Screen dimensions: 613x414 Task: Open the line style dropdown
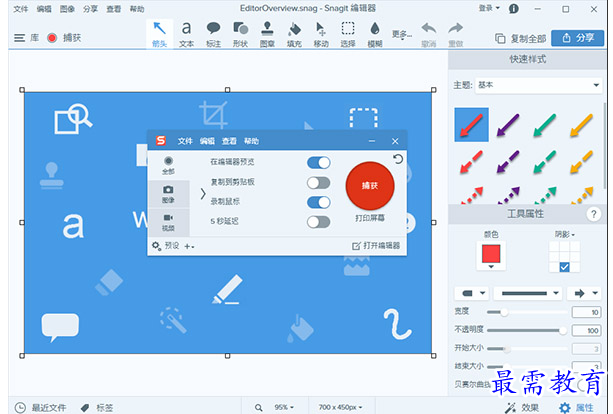coord(527,293)
